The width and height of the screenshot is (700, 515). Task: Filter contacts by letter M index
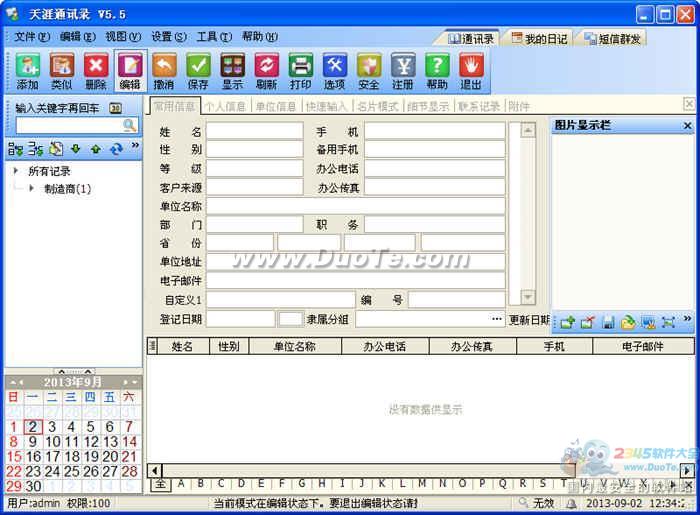(422, 483)
